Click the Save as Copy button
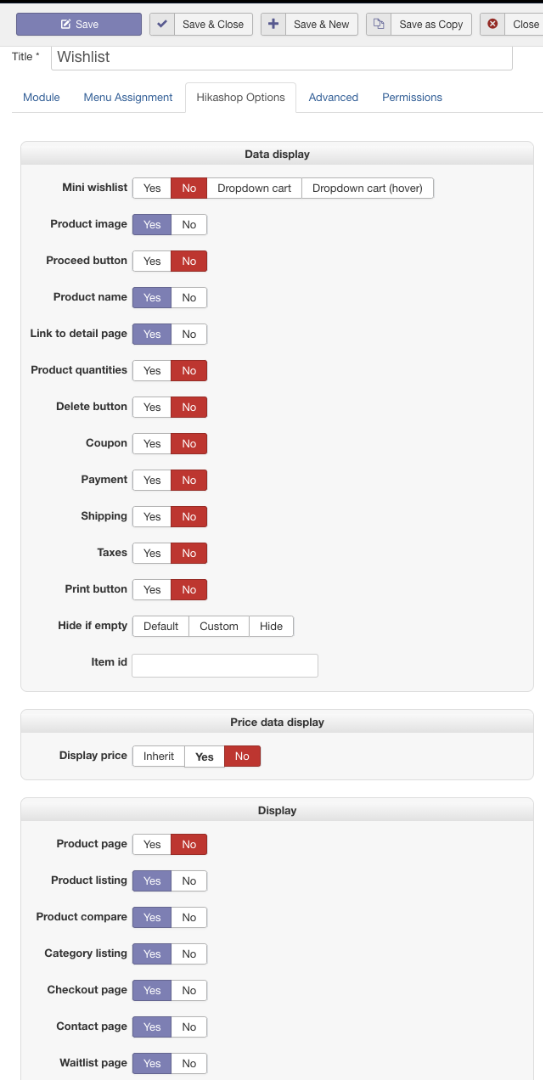This screenshot has width=543, height=1080. tap(419, 24)
